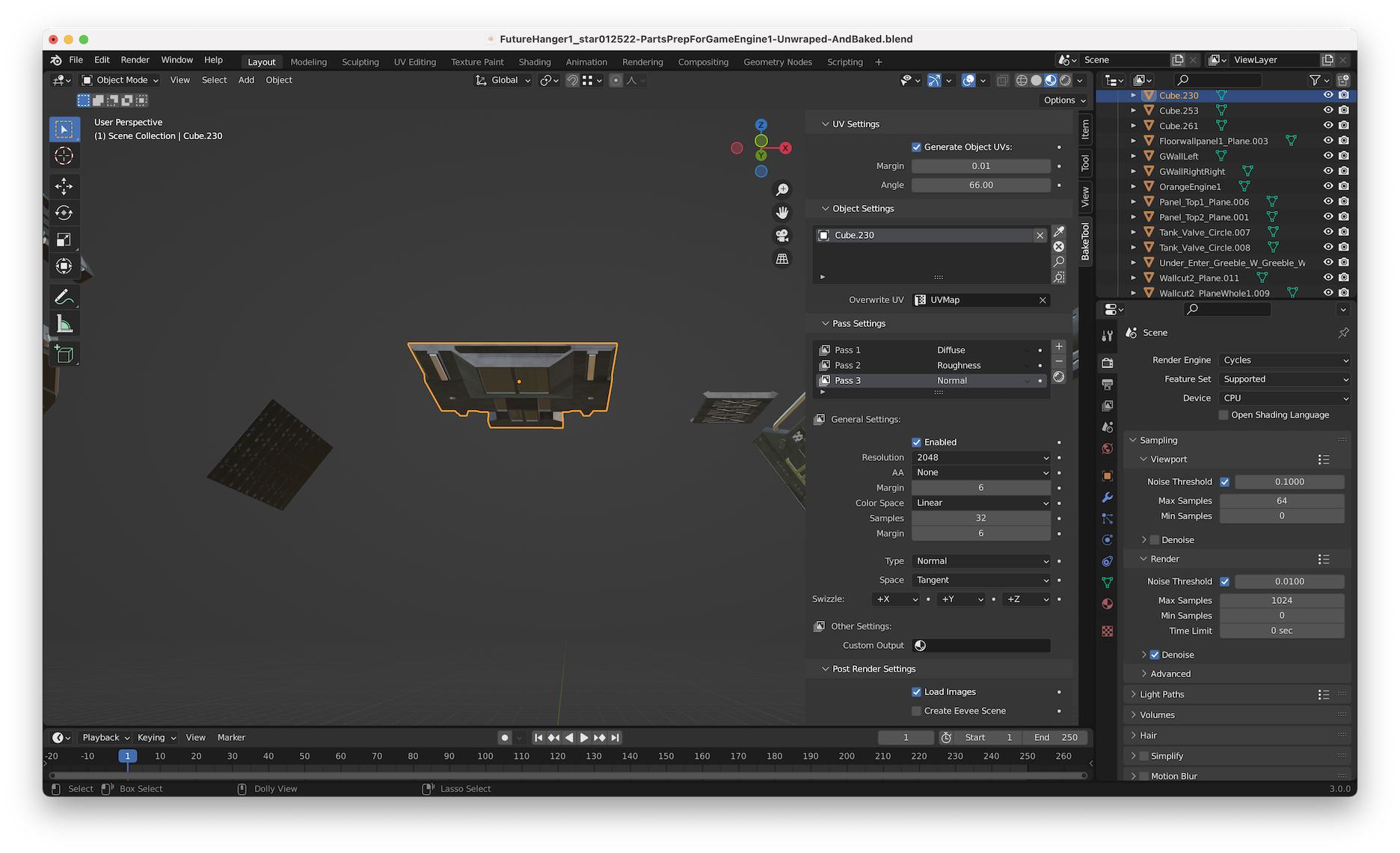Open the Color Space dropdown showing Linear
The height and width of the screenshot is (853, 1400).
pyautogui.click(x=981, y=504)
